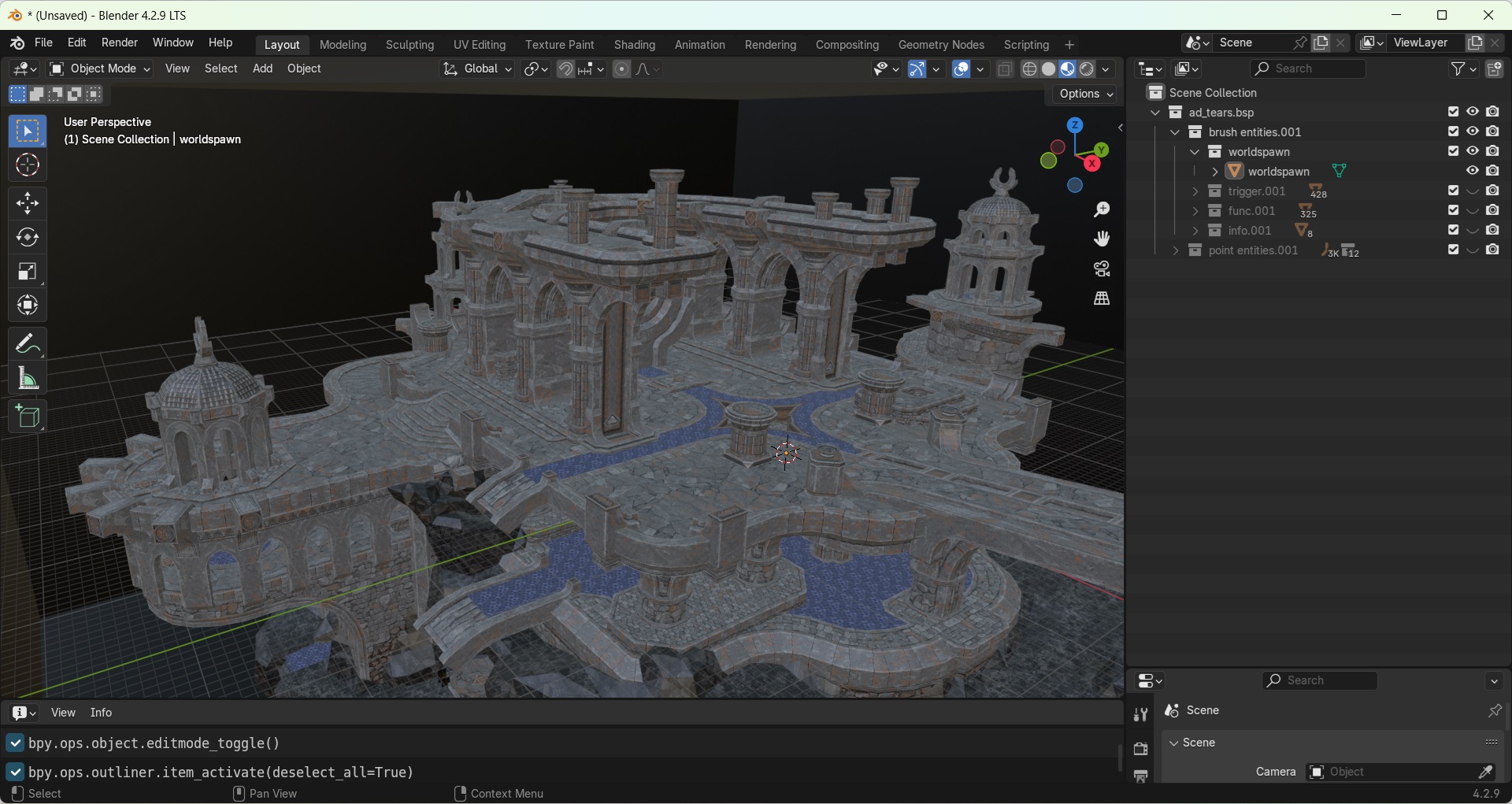Uncheck trigger.001 collection checkbox
Image resolution: width=1512 pixels, height=804 pixels.
(x=1454, y=191)
